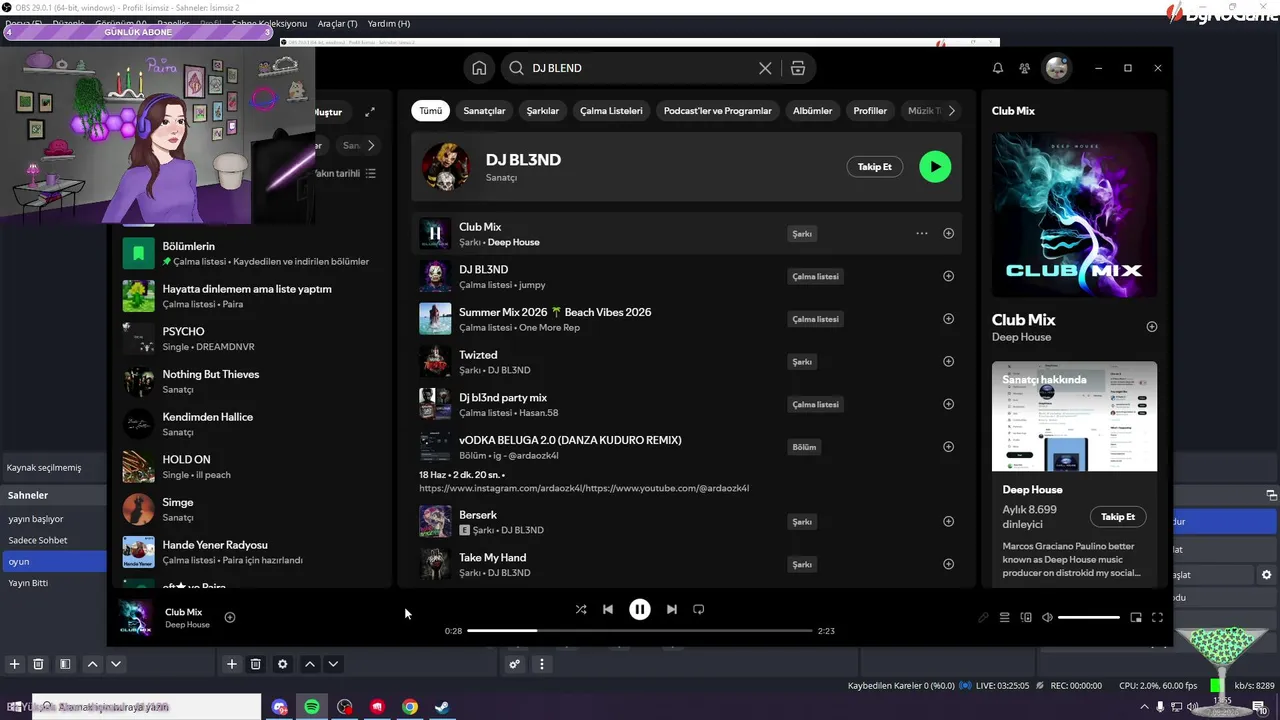1280x720 pixels.
Task: Enter Spotify fullscreen mode
Action: point(1158,618)
